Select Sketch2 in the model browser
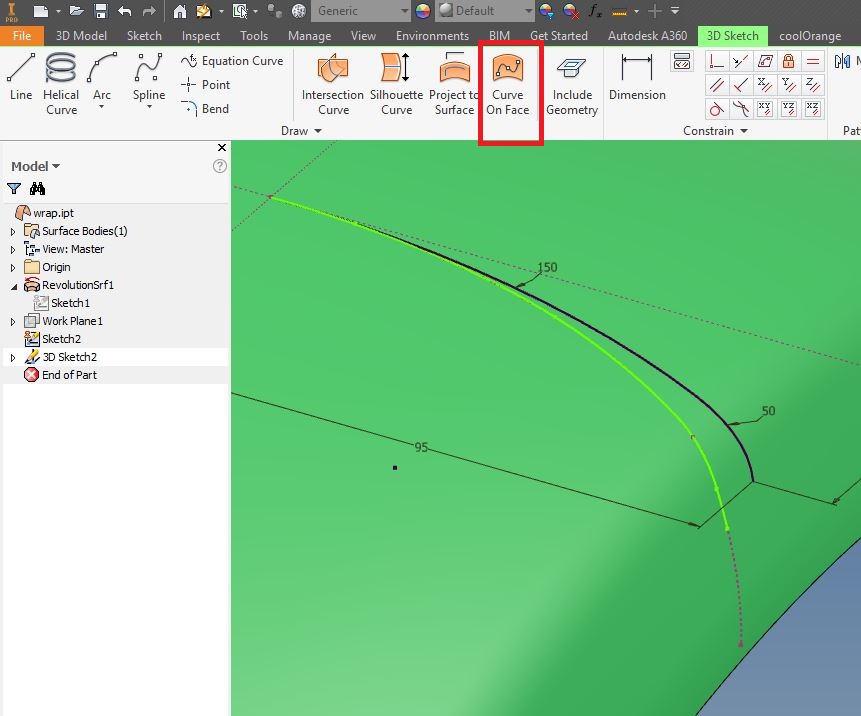 61,338
